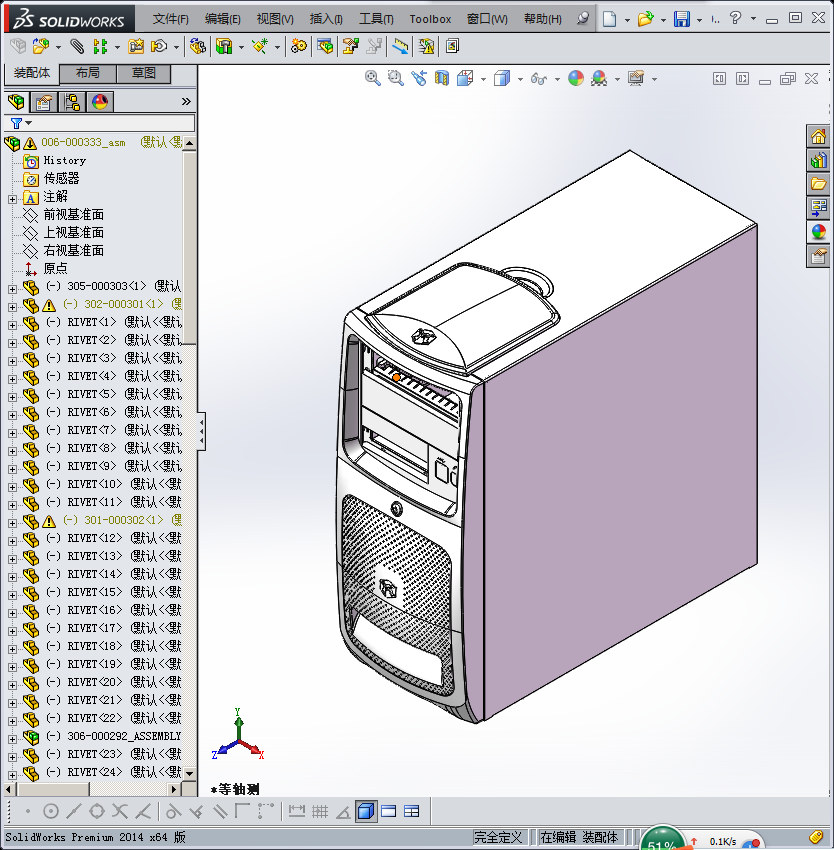Open Hide/Show Items dropdown arrow
834x850 pixels.
[557, 80]
